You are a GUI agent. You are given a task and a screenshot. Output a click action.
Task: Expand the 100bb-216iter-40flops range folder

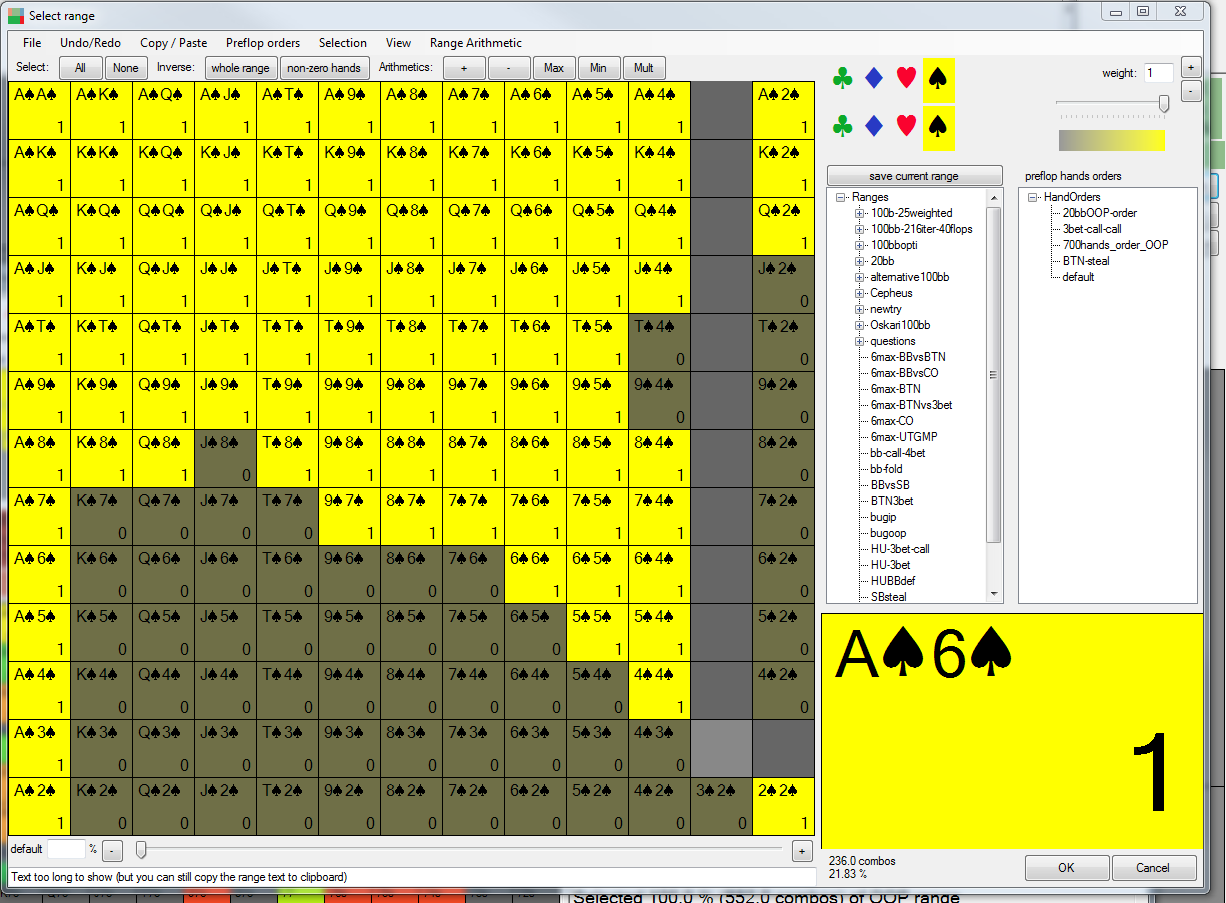[859, 229]
